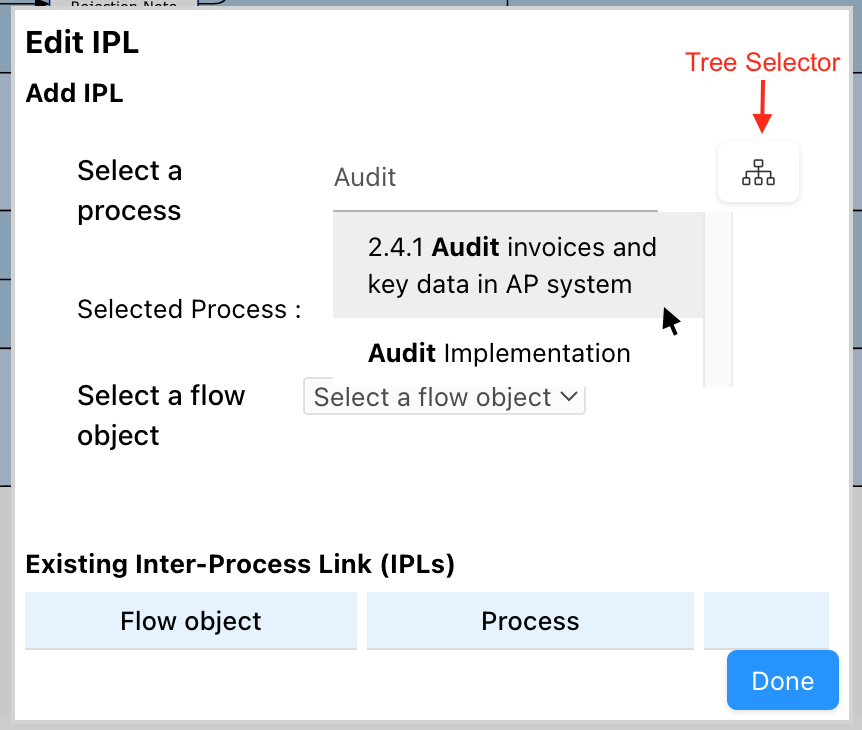Click the 'Rejection Note' shape behind dialog
This screenshot has width=862, height=730.
(x=123, y=6)
